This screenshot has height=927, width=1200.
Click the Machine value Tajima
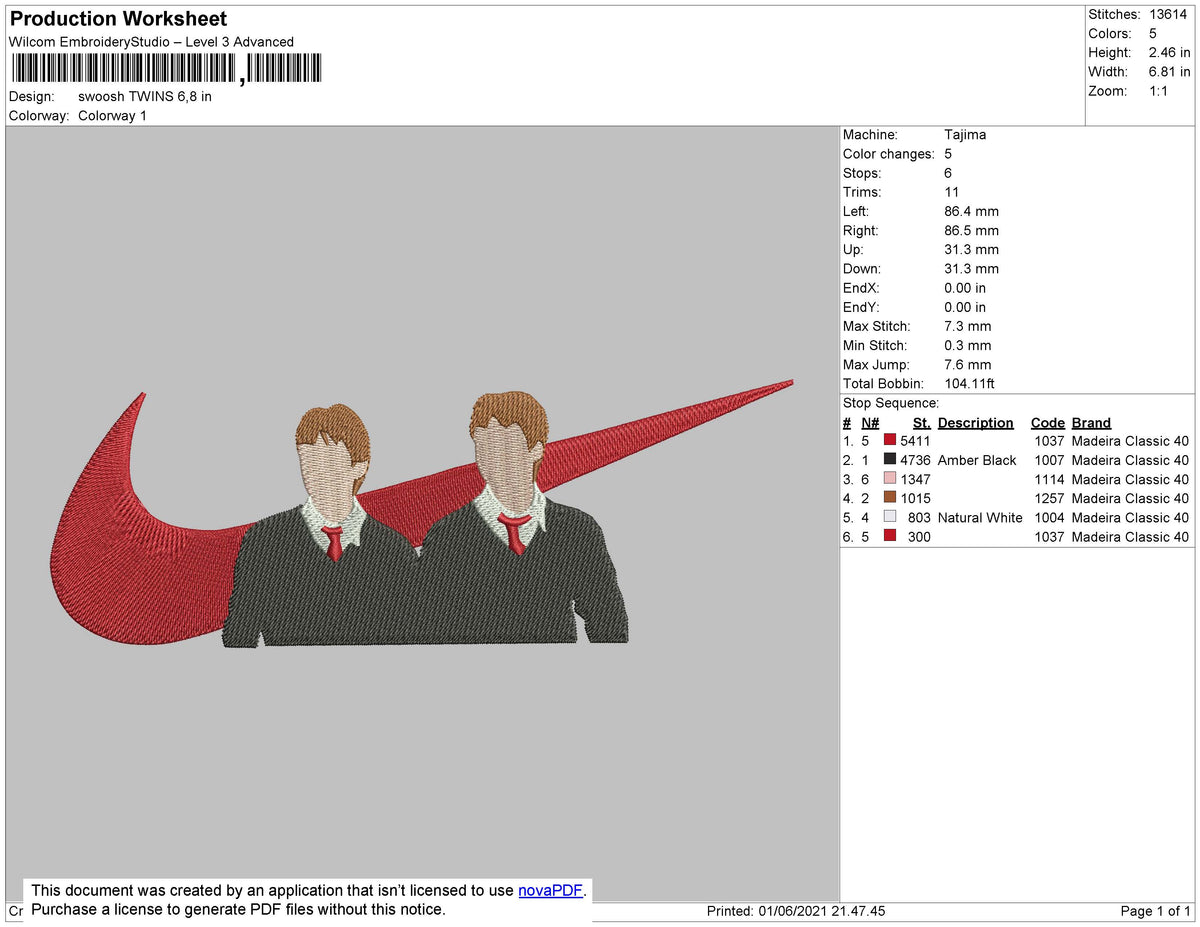pyautogui.click(x=965, y=134)
